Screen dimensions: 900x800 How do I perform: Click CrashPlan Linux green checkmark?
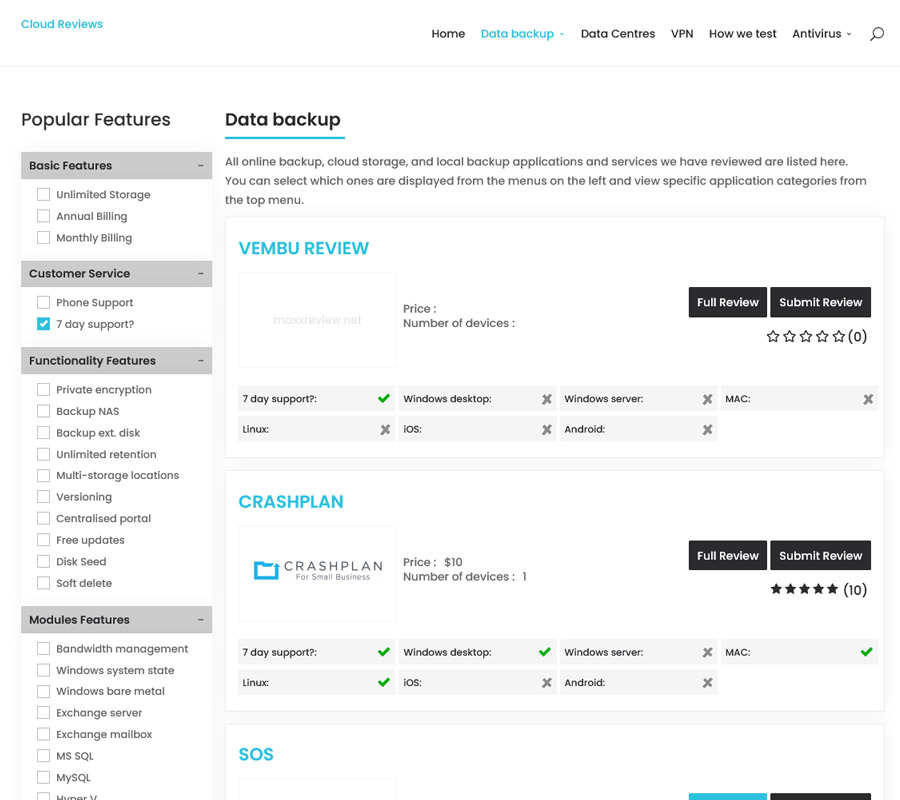pyautogui.click(x=384, y=682)
